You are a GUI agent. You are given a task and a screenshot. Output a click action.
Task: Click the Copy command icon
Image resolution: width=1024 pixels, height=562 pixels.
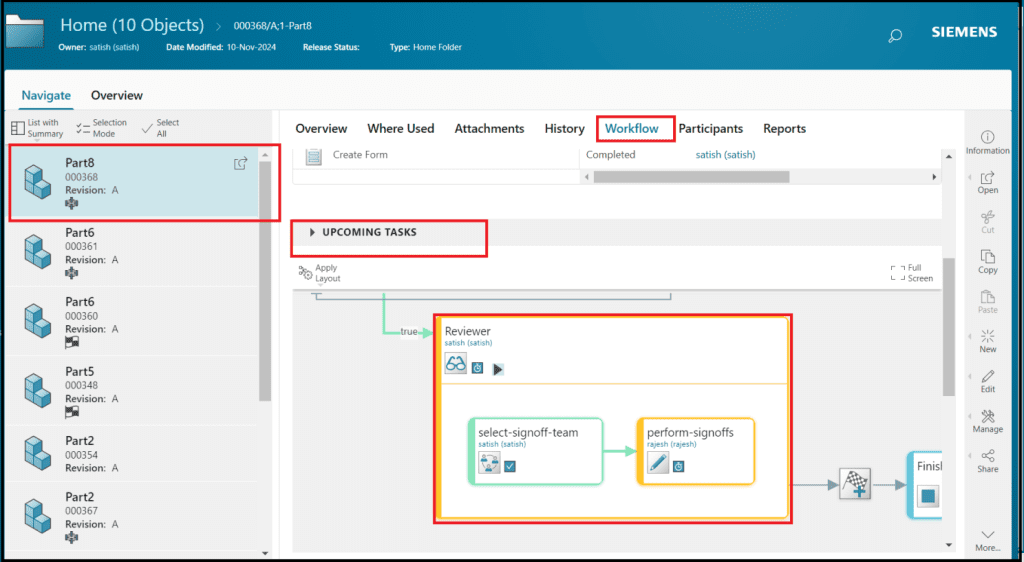pyautogui.click(x=987, y=257)
